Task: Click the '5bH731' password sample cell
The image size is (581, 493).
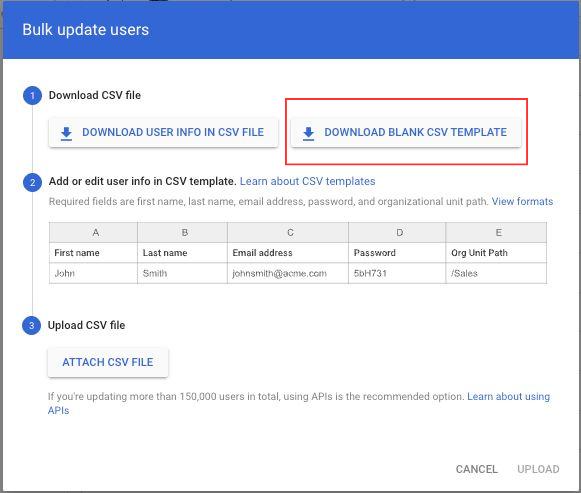Action: coord(397,273)
